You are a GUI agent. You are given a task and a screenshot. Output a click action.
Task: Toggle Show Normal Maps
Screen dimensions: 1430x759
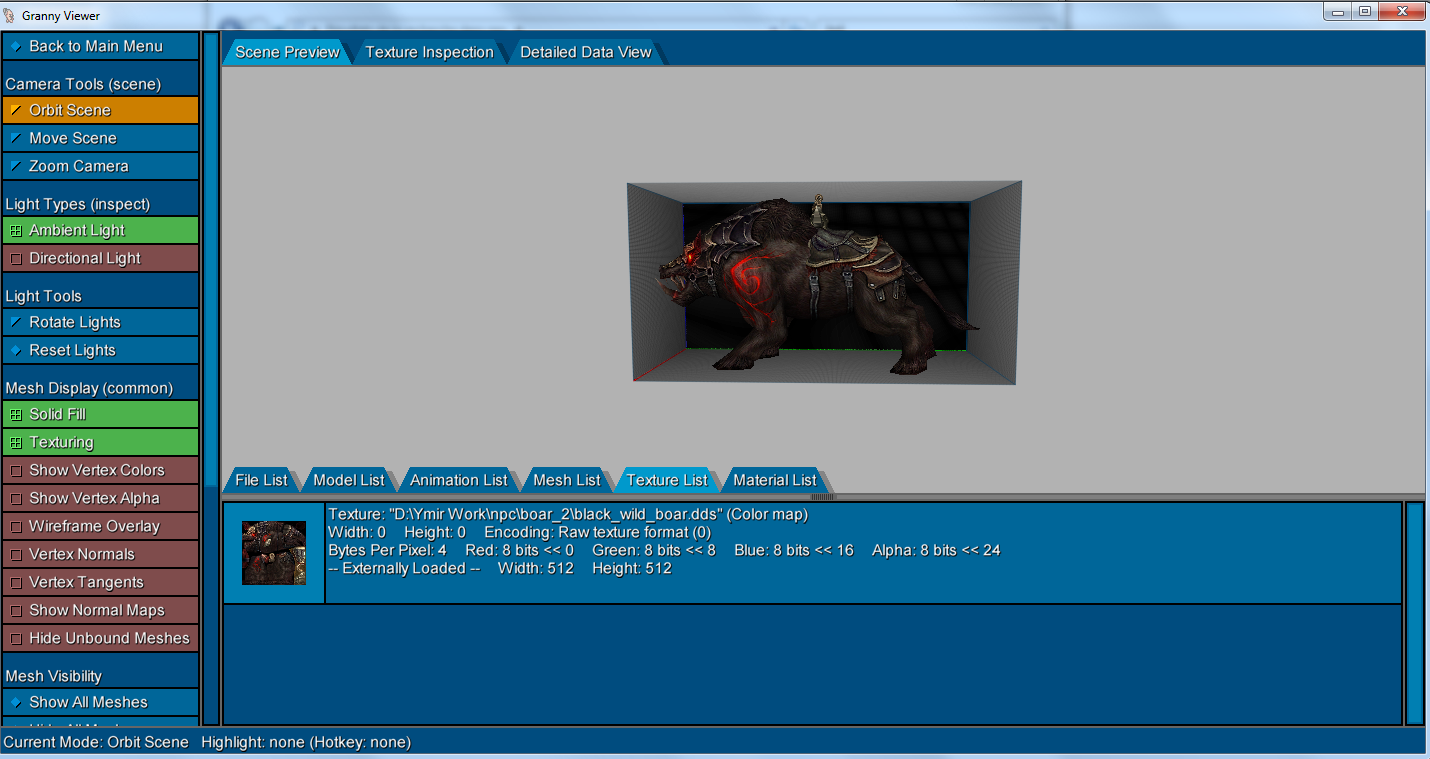coord(100,610)
